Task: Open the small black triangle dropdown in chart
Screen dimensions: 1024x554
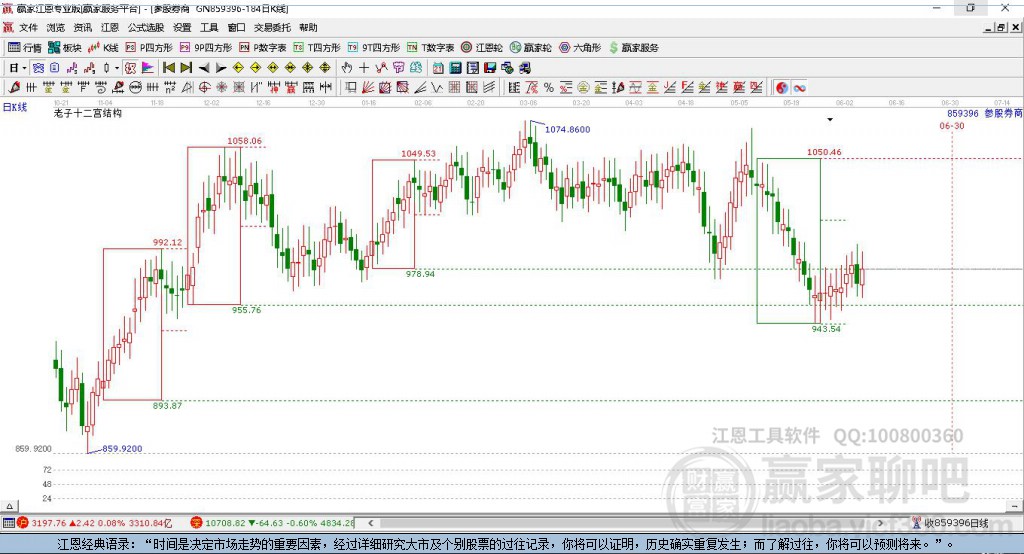Action: (830, 120)
